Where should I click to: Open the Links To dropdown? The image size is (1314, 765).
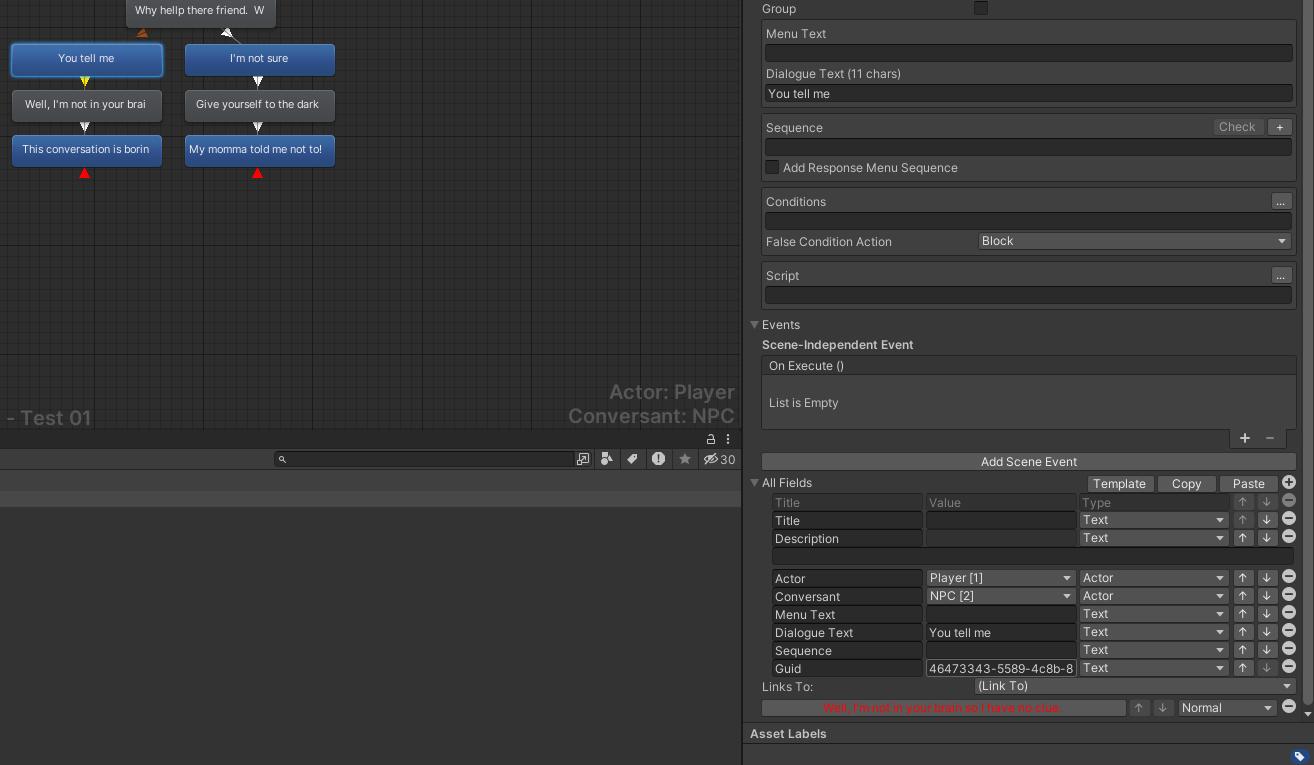(x=1135, y=686)
